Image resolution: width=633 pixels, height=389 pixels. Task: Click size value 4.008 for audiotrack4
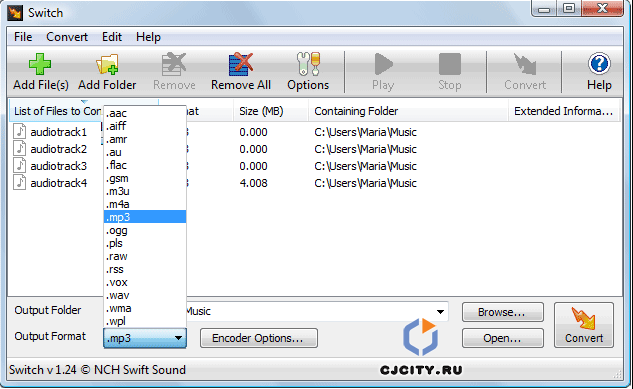[x=254, y=183]
